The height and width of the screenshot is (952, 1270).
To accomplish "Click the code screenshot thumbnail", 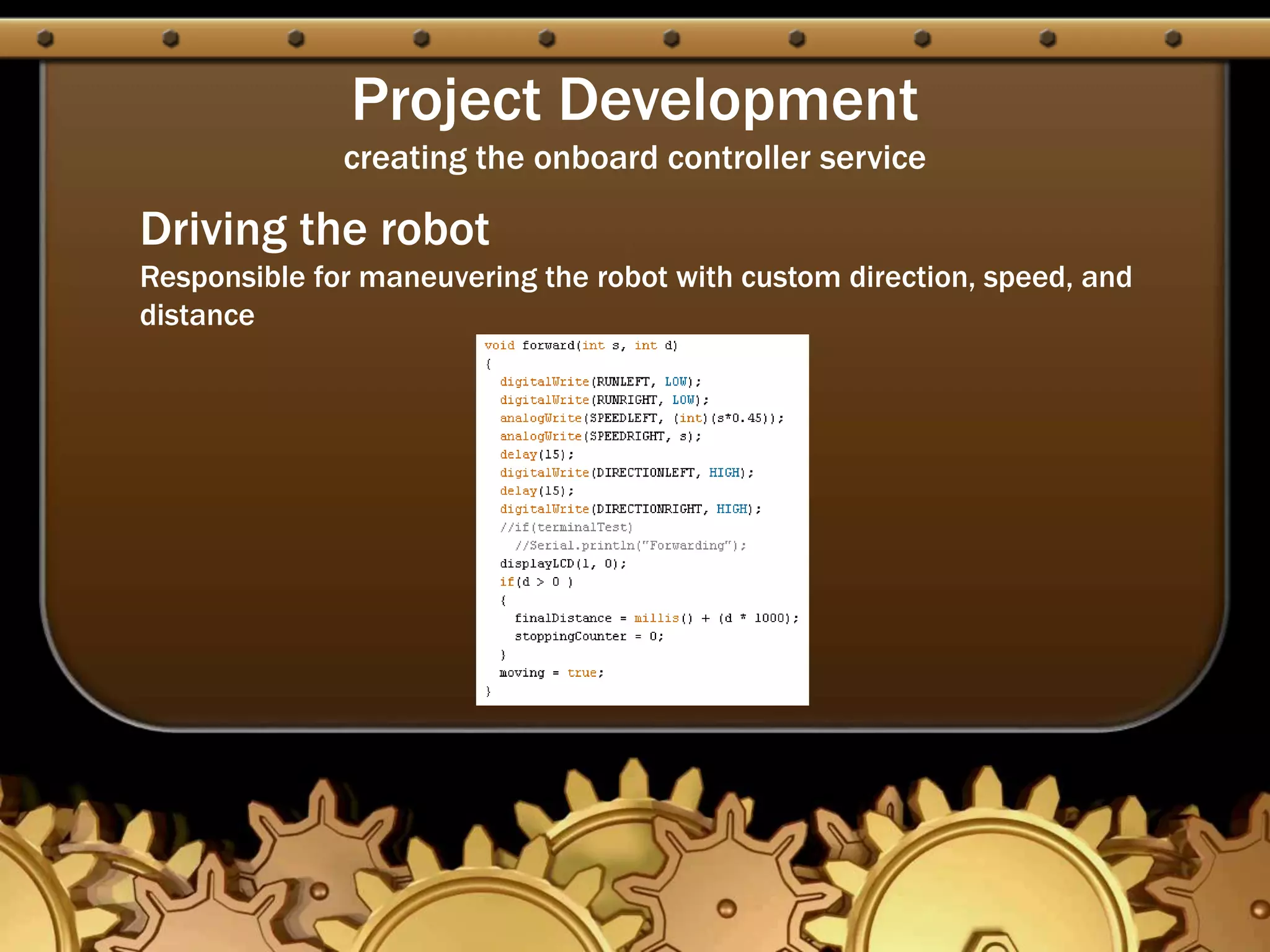I will 642,519.
